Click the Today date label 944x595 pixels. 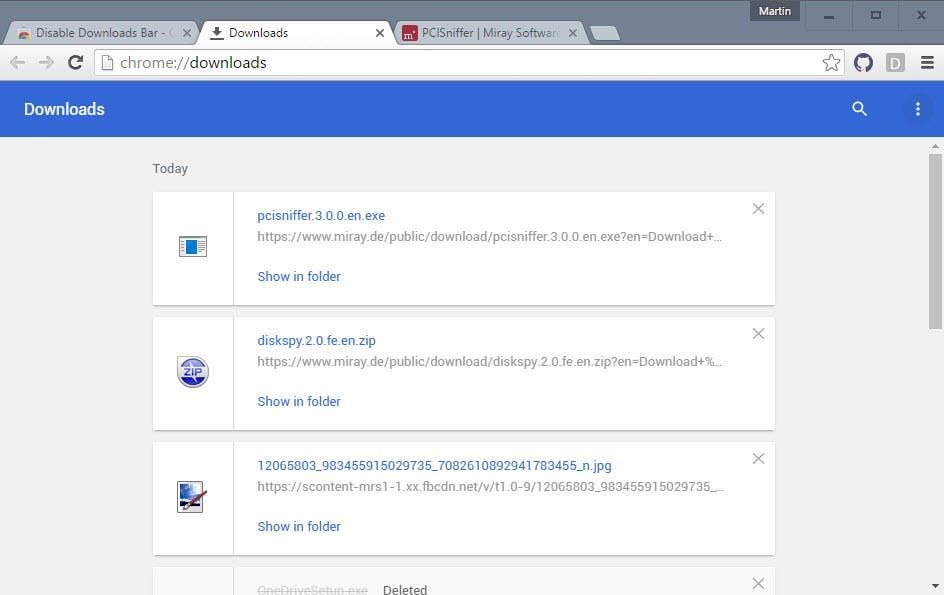click(170, 169)
